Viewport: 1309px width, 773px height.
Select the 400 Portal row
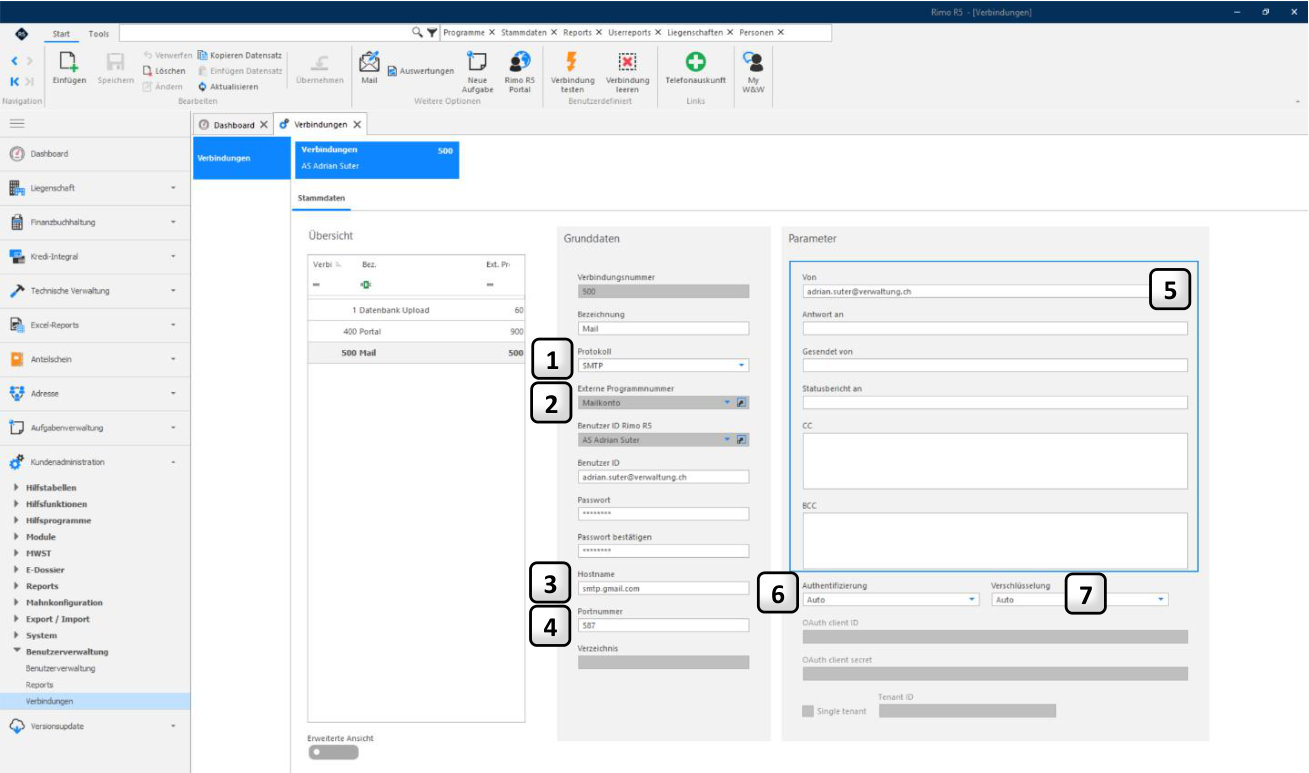[416, 331]
